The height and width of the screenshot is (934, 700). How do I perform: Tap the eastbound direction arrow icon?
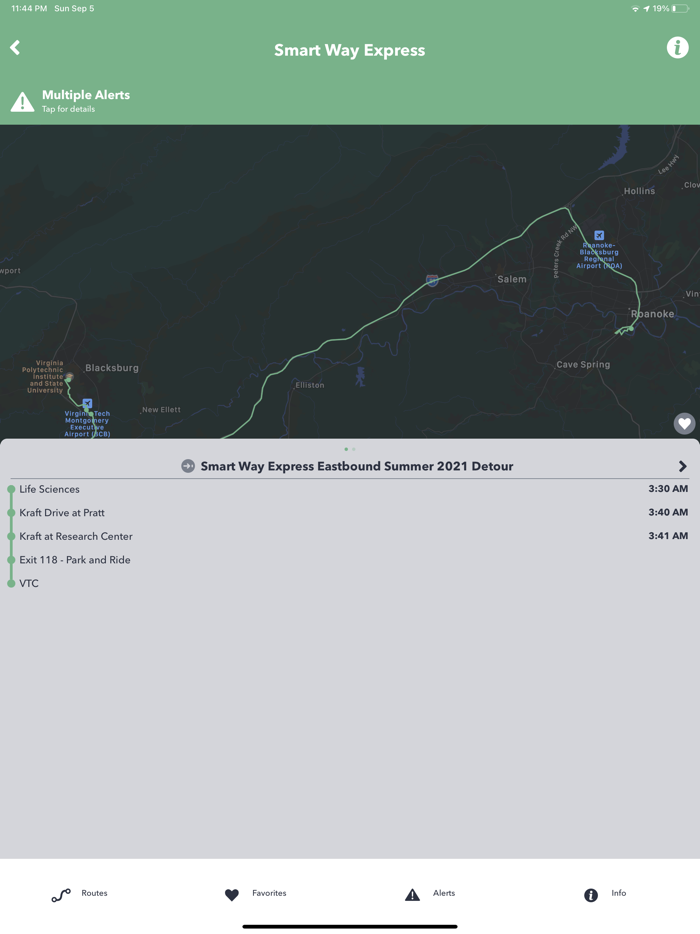click(188, 466)
